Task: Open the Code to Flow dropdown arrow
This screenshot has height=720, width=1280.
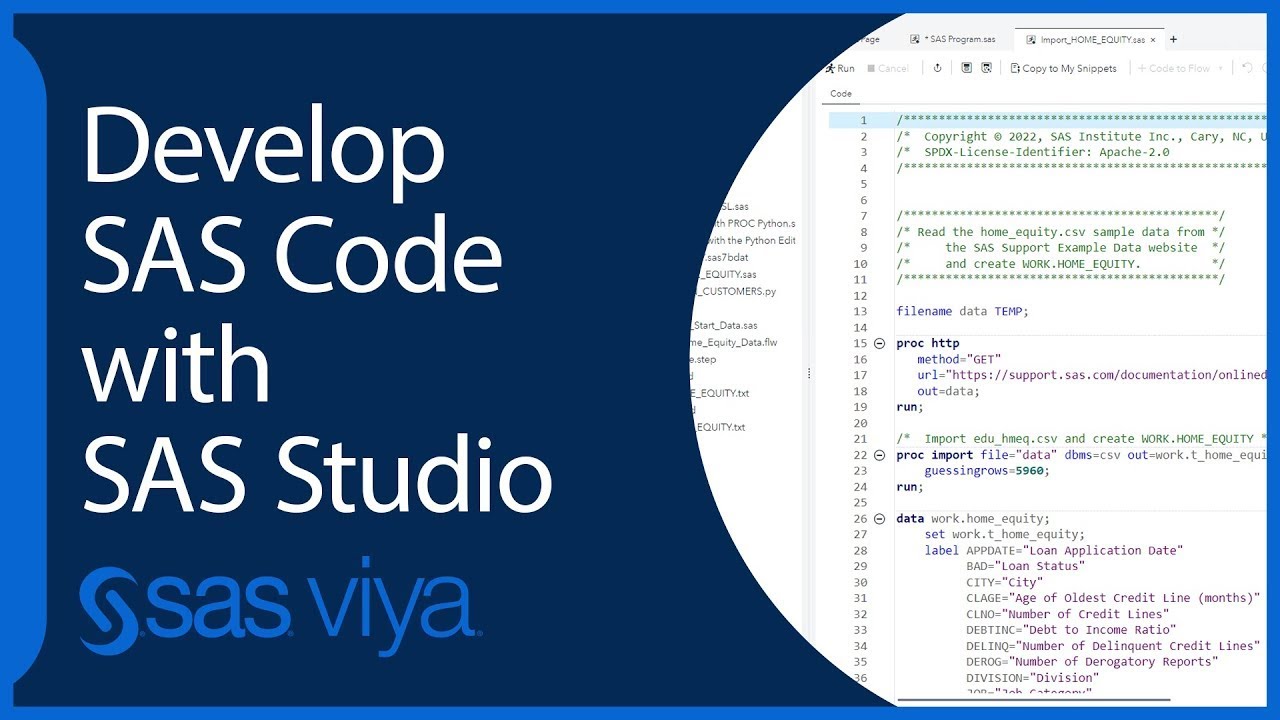Action: click(x=1220, y=68)
